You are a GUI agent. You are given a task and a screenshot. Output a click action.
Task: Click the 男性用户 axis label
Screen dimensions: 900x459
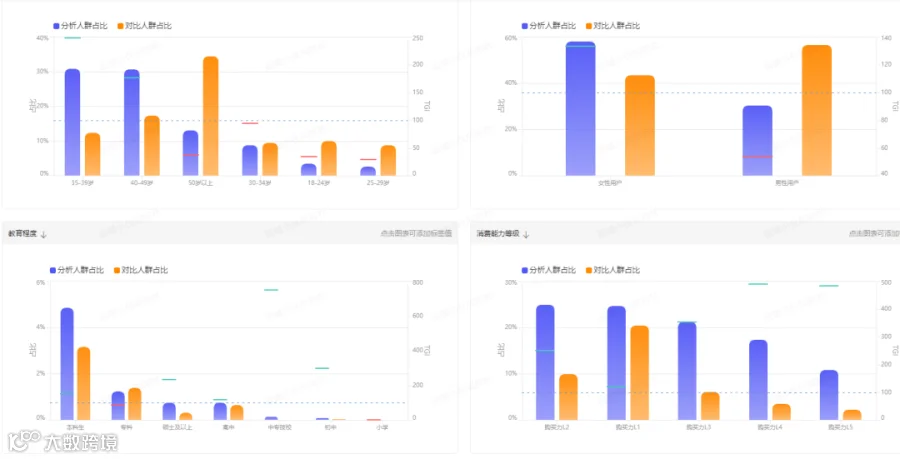(x=787, y=183)
